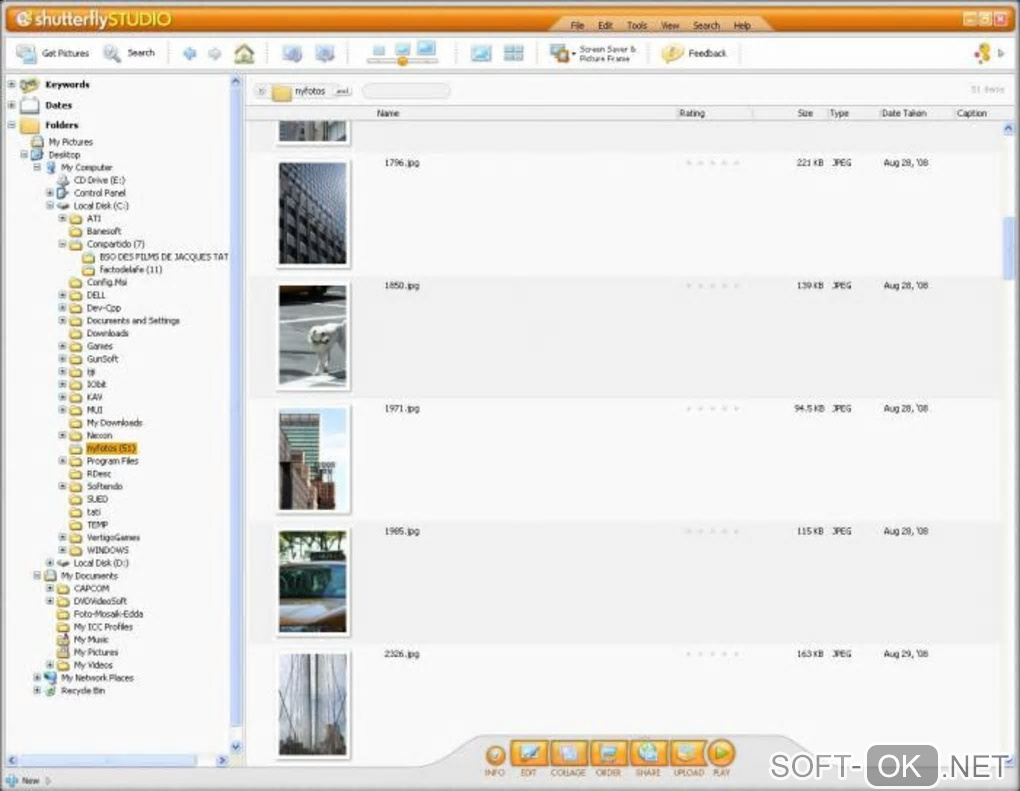Open ORDER from bottom action bar

(x=608, y=758)
